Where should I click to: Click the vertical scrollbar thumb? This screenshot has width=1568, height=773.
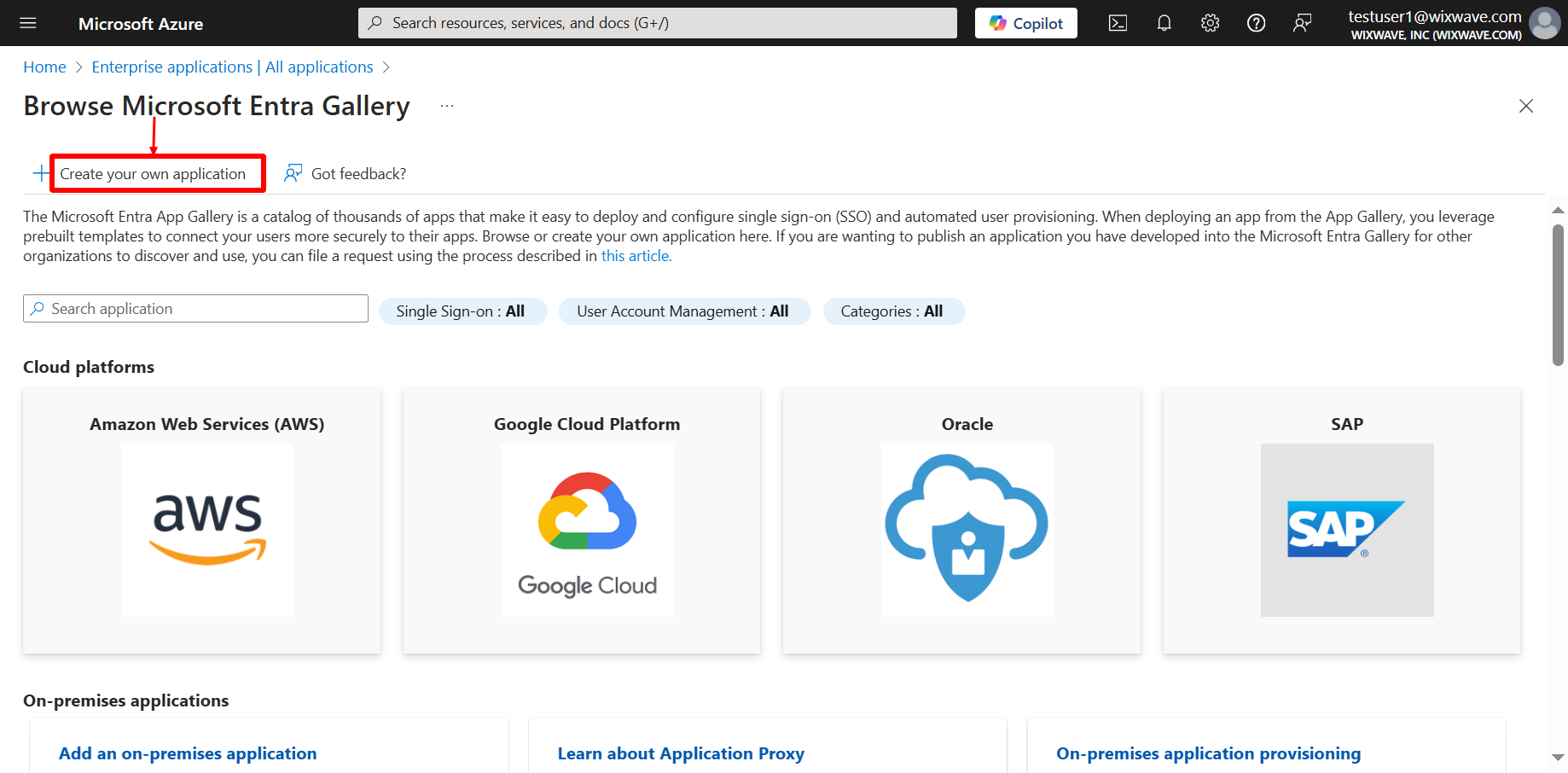click(x=1558, y=295)
